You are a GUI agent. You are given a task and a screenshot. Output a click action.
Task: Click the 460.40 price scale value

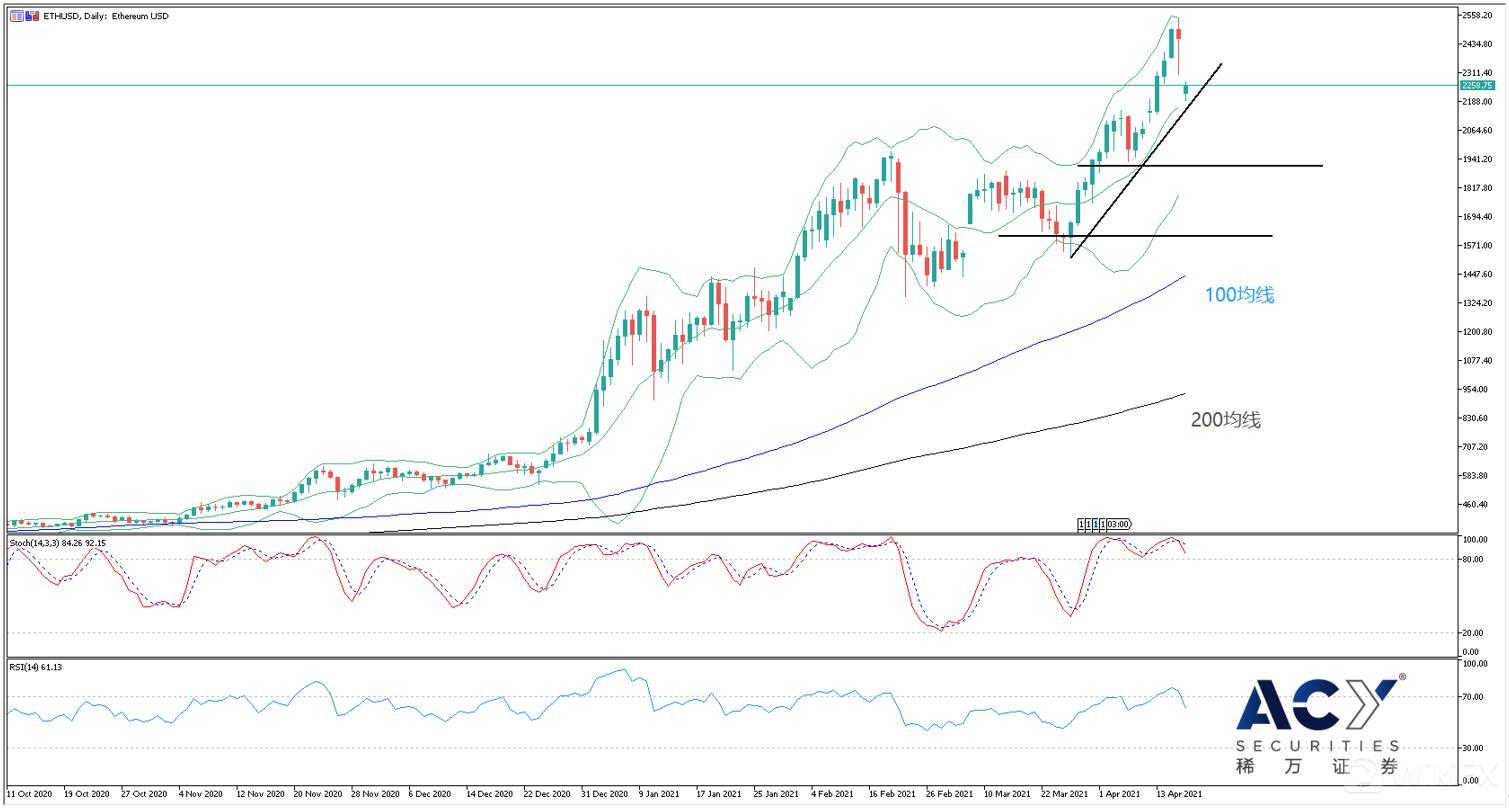(1474, 504)
